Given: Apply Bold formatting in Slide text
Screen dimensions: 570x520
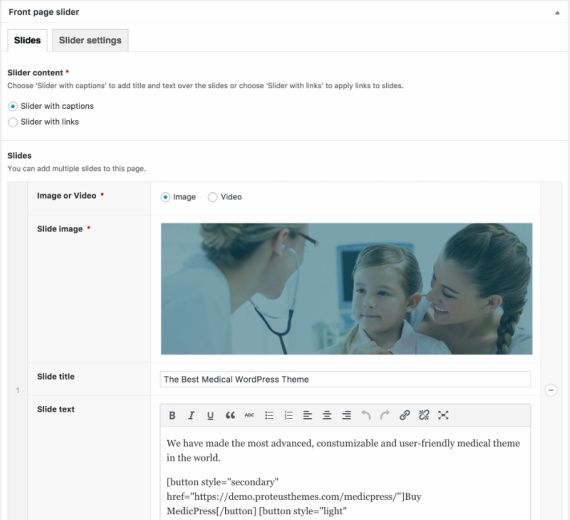Looking at the screenshot, I should click(172, 415).
